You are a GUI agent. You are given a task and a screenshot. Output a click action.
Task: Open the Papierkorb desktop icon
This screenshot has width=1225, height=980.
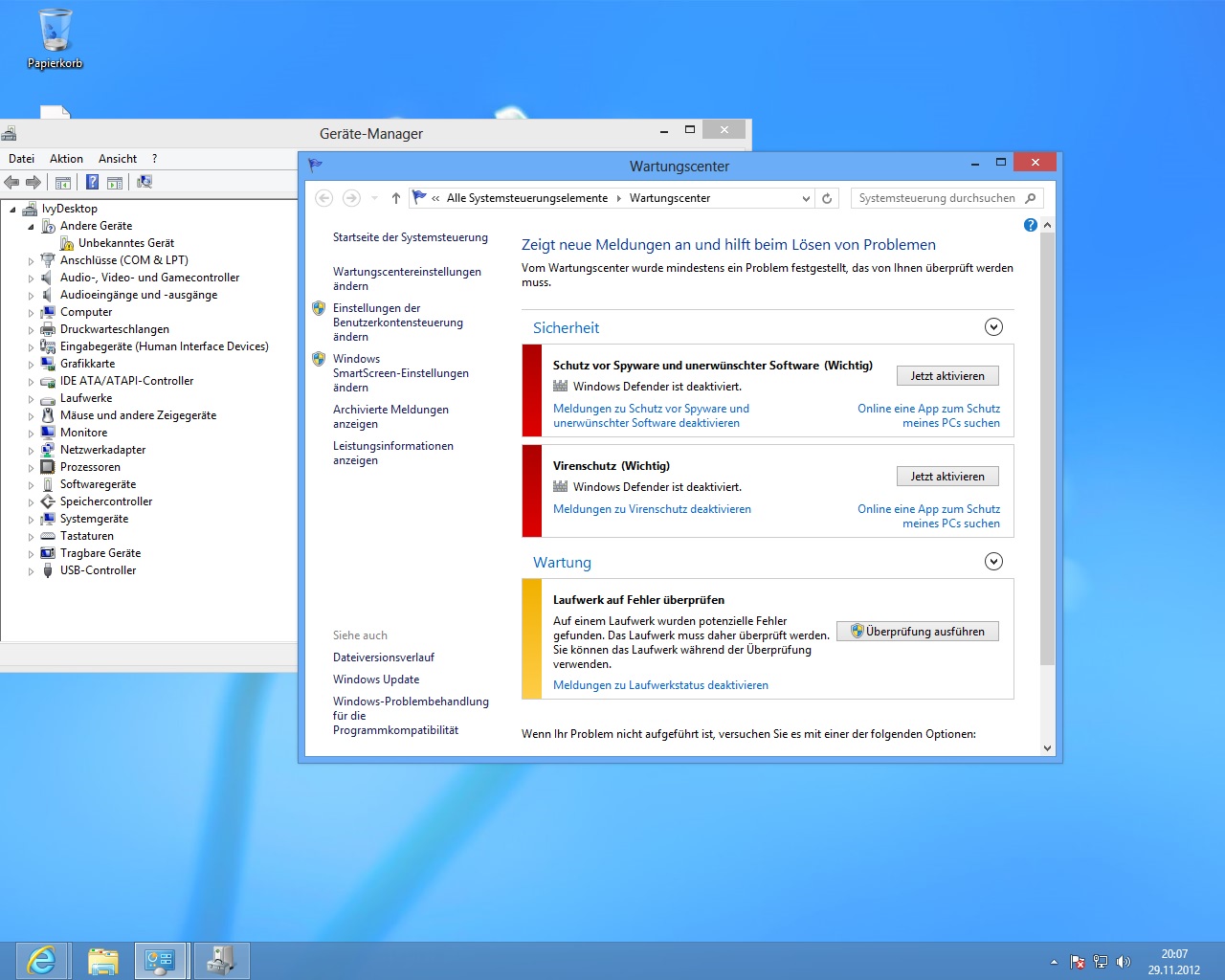click(55, 39)
